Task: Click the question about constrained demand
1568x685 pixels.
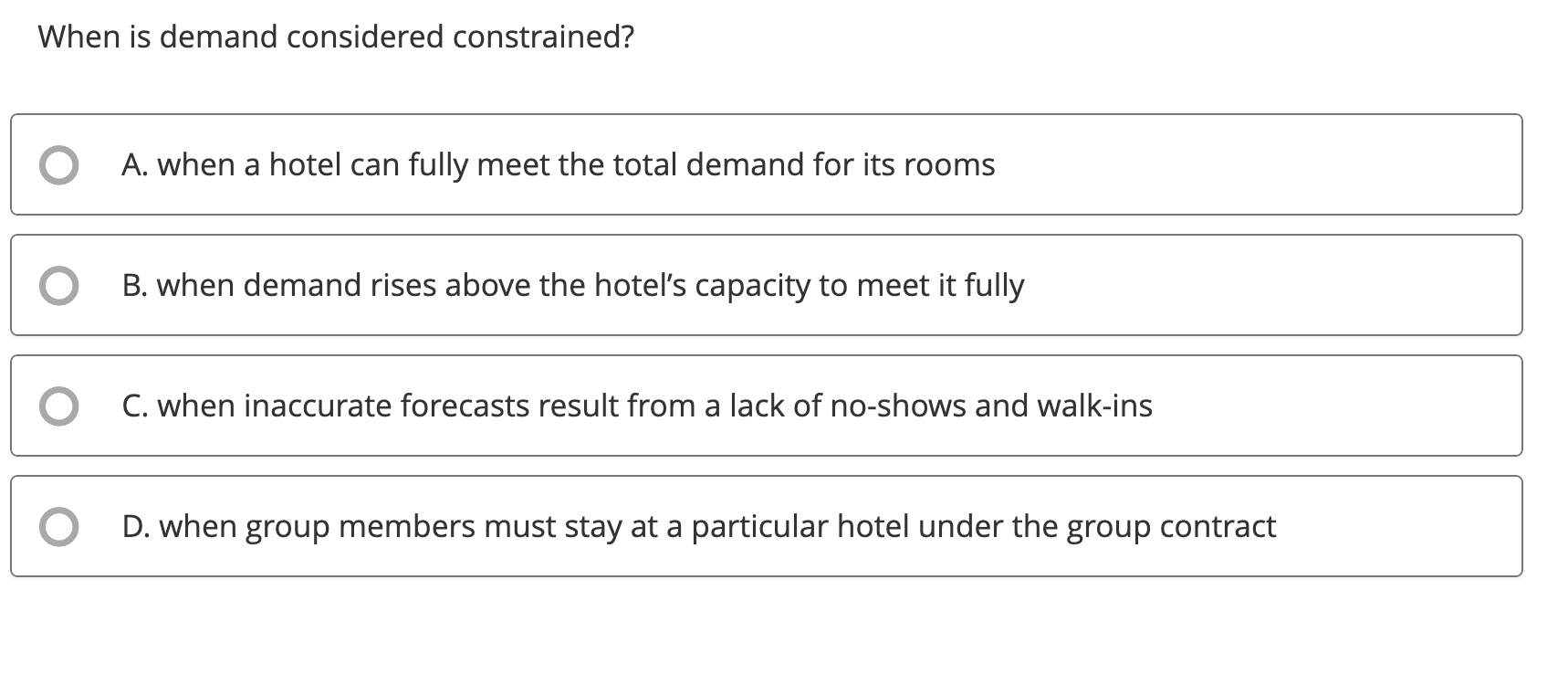Action: click(338, 37)
